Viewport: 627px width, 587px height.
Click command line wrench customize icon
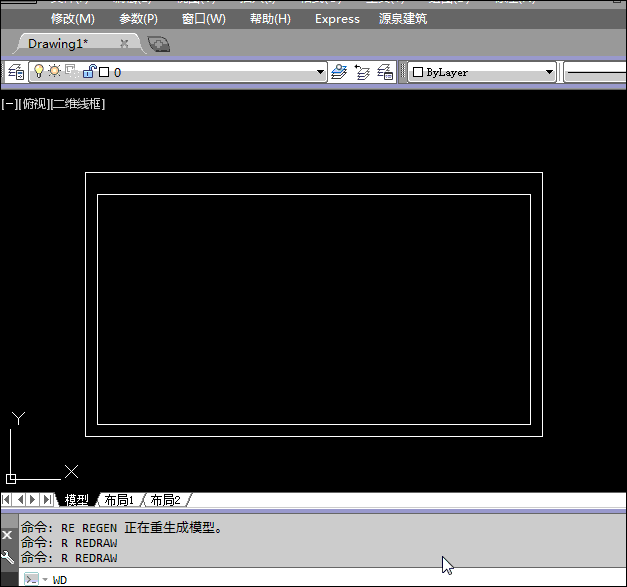tap(7, 557)
